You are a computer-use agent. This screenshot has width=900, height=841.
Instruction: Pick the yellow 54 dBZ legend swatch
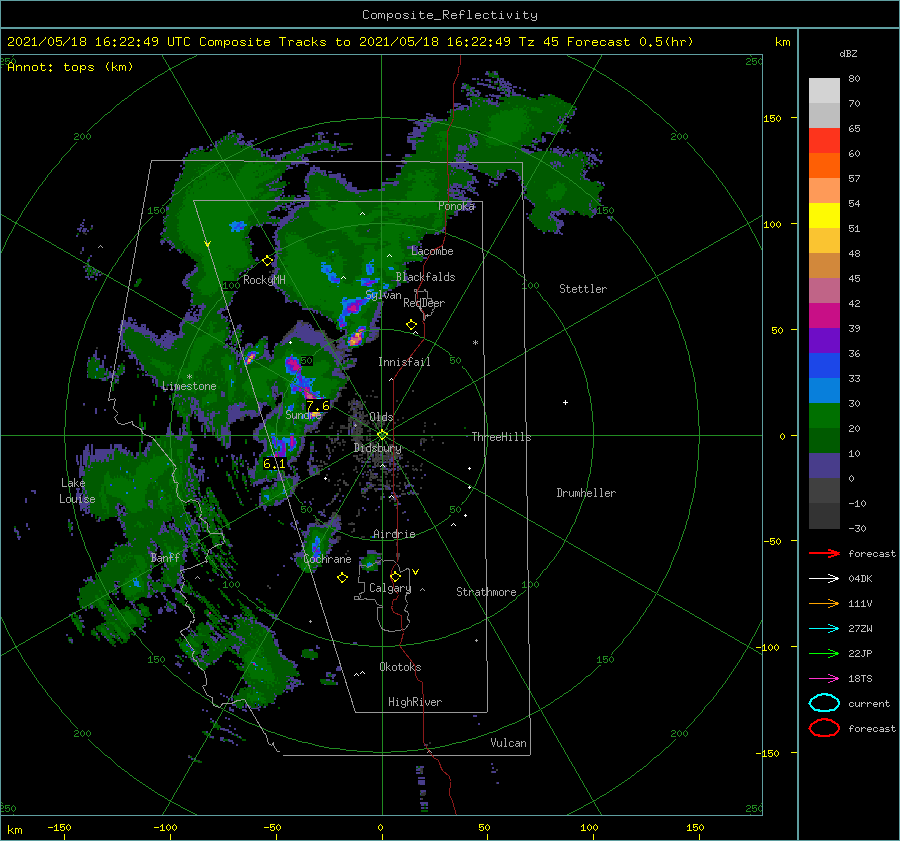pos(824,216)
